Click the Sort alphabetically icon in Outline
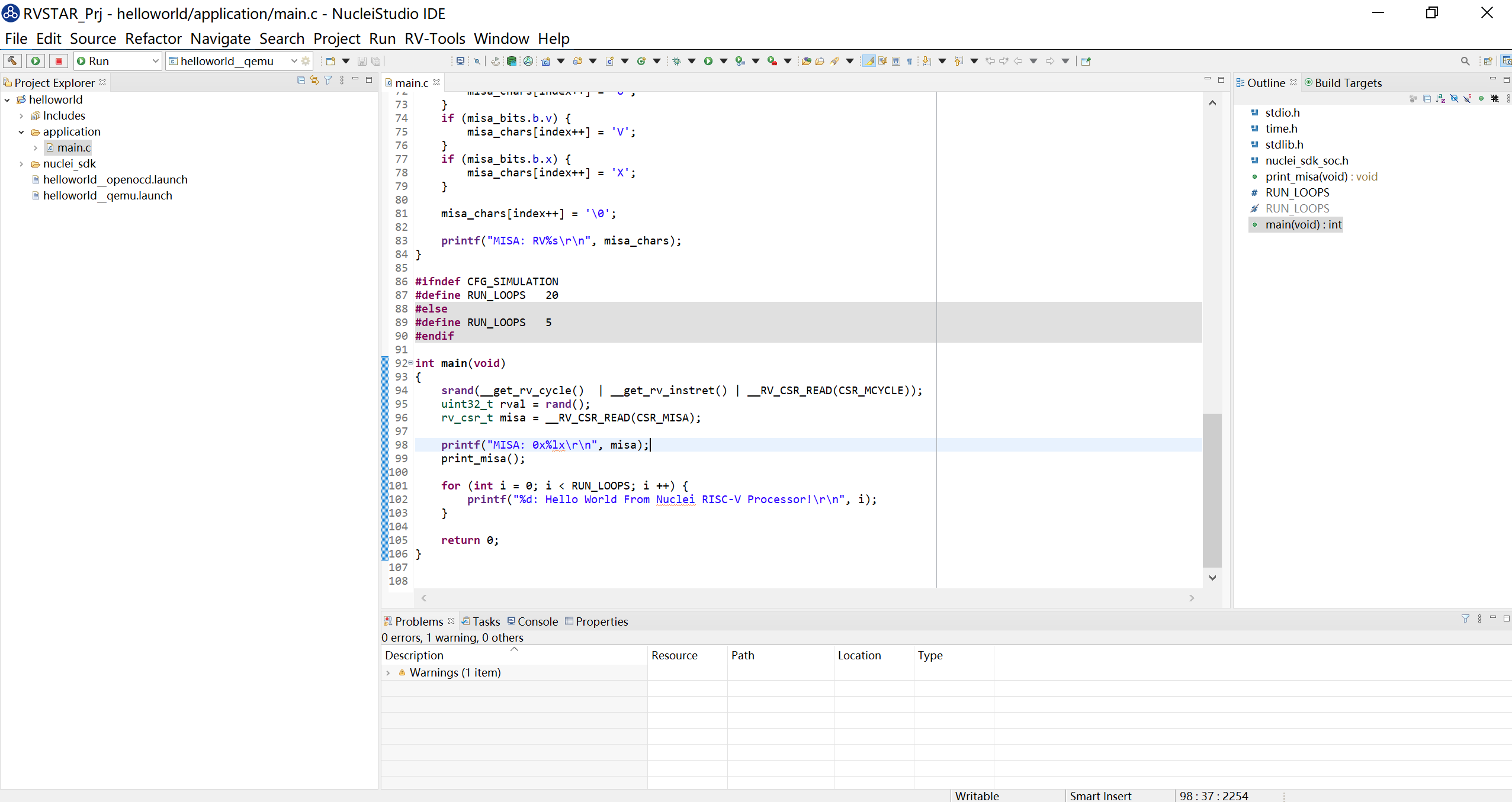Screen dimensions: 1512x802 click(x=1440, y=99)
